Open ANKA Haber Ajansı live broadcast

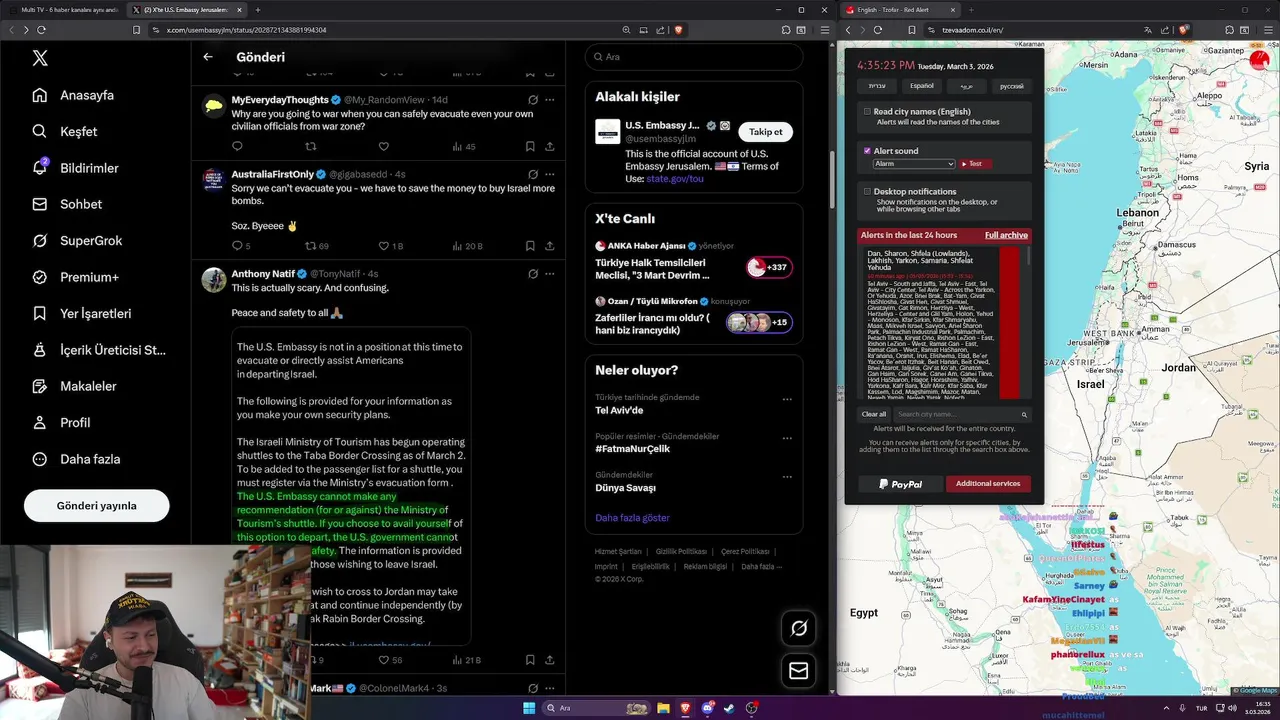693,263
